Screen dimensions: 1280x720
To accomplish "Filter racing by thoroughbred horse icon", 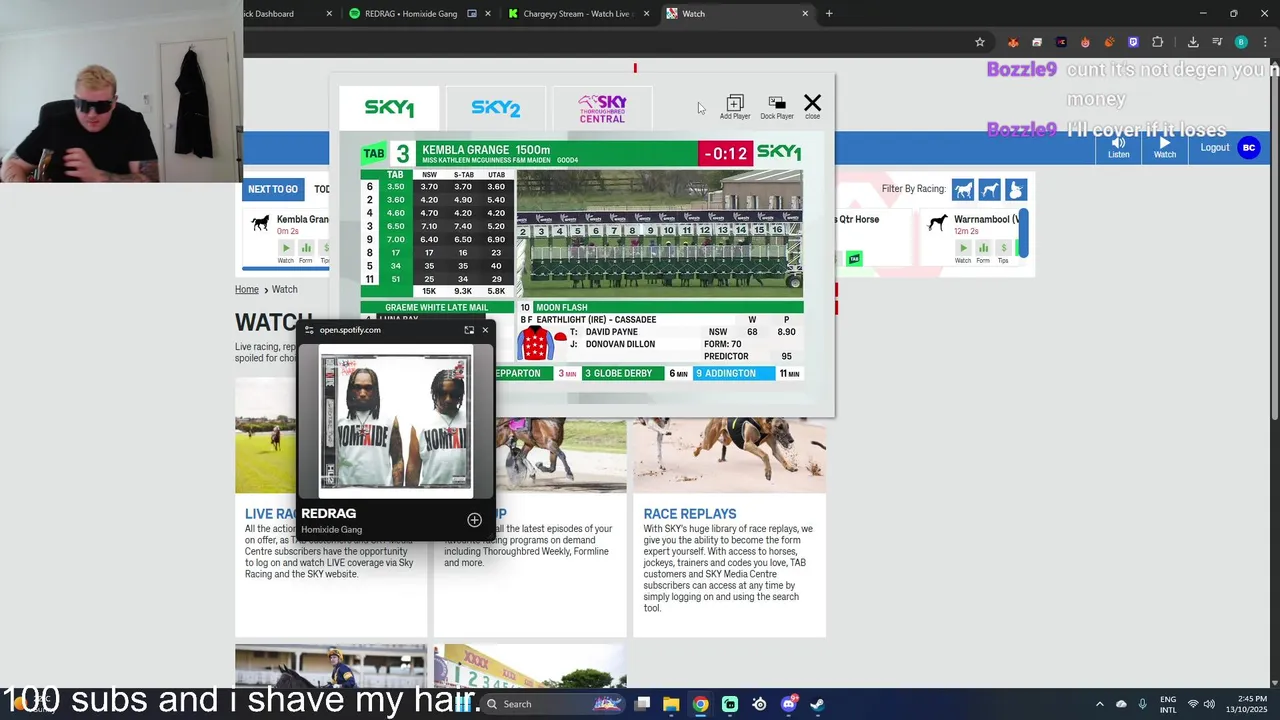I will click(963, 190).
